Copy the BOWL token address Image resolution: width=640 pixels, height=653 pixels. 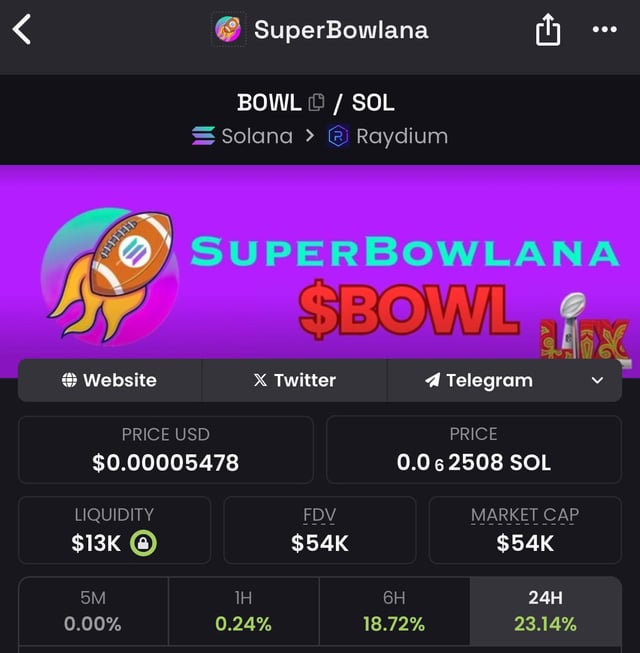[x=317, y=102]
